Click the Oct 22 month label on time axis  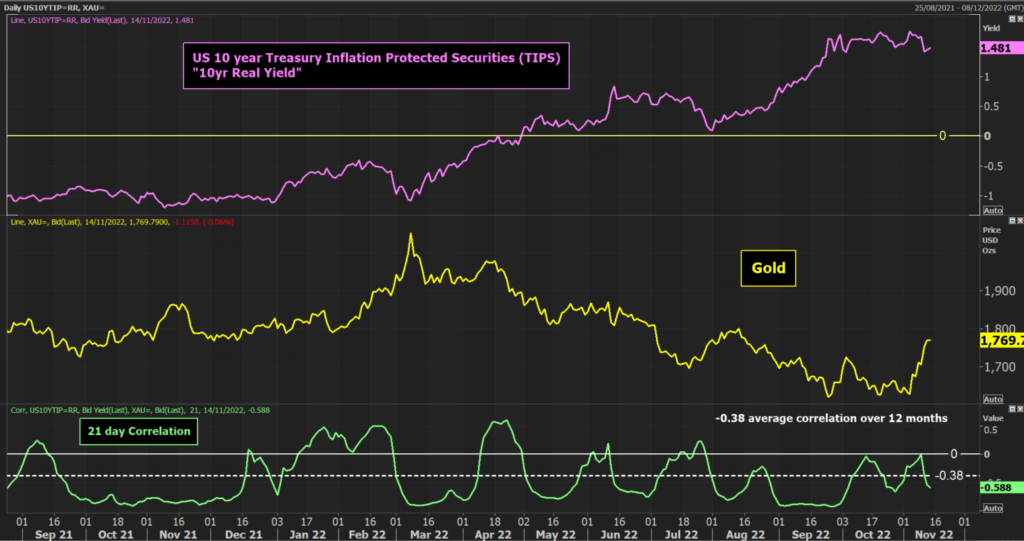[x=872, y=534]
